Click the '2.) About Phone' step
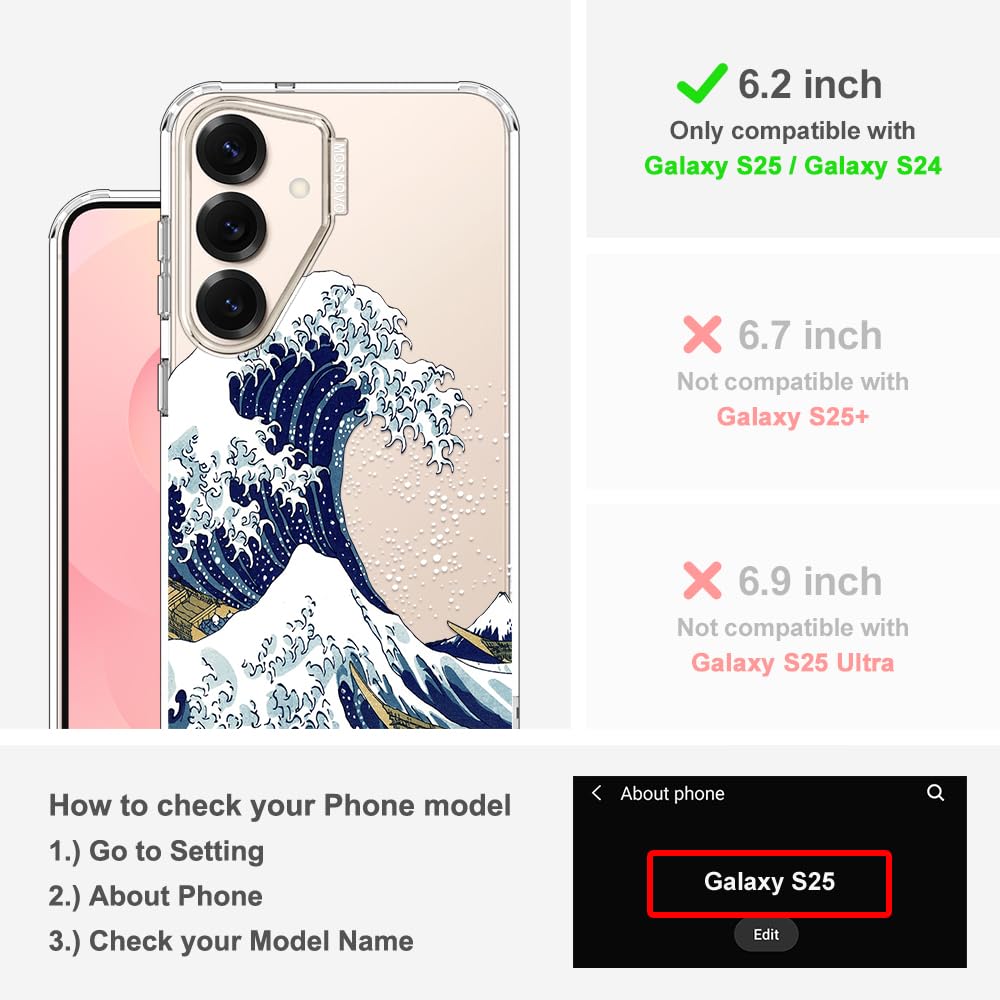 (x=156, y=896)
